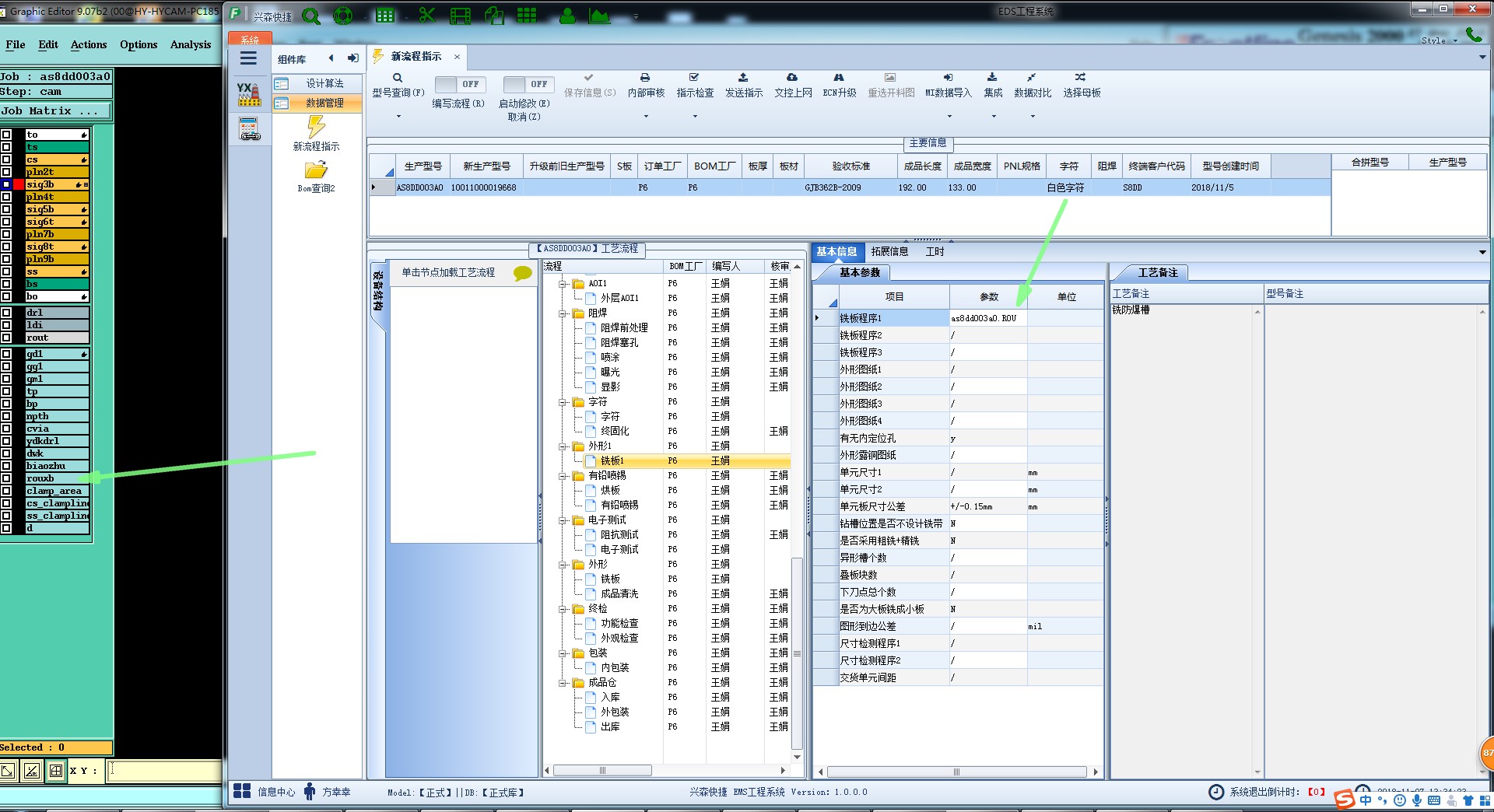Open dropdown arrow under 型号查询(F)
The image size is (1494, 812).
coord(398,117)
